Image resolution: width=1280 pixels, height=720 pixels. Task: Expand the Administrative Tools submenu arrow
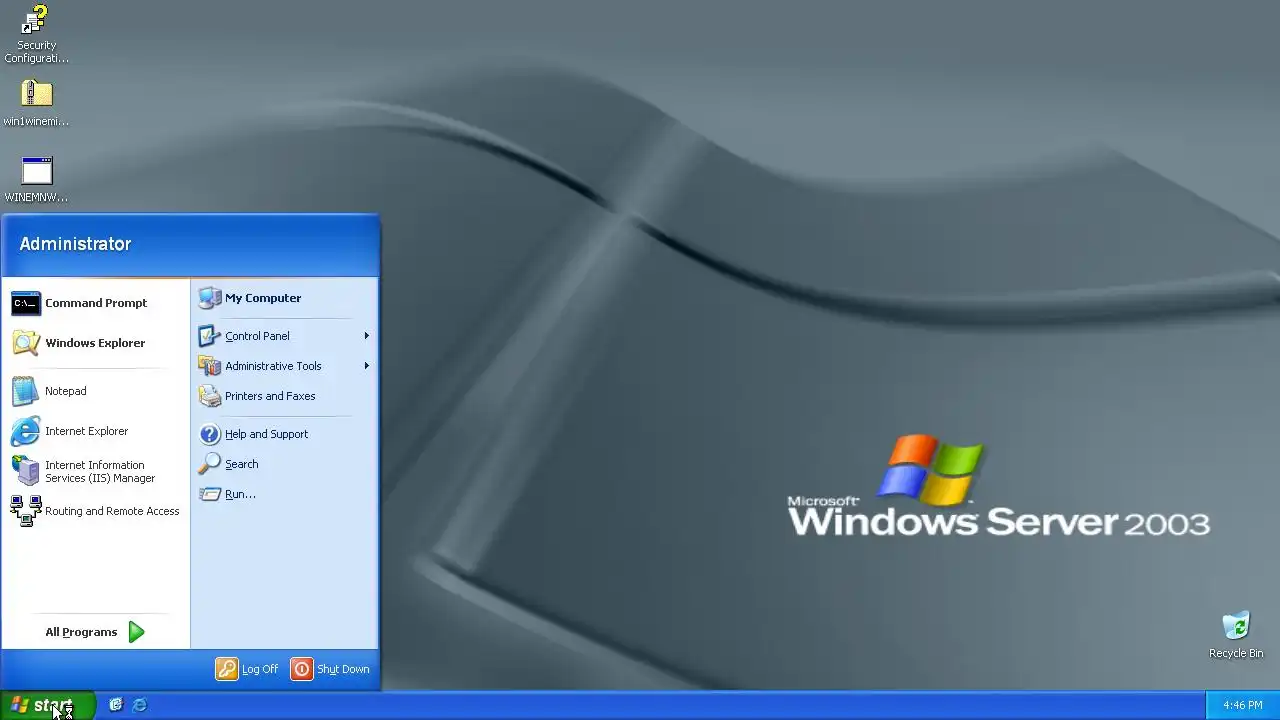(367, 366)
